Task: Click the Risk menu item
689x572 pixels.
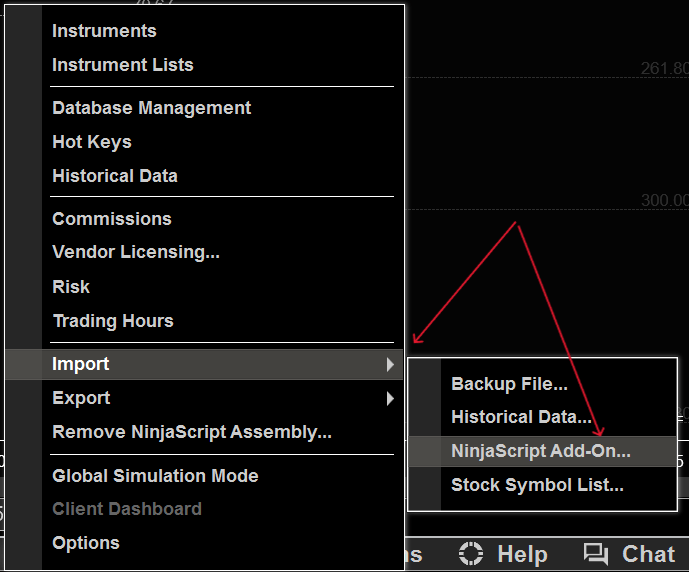Action: pos(71,287)
